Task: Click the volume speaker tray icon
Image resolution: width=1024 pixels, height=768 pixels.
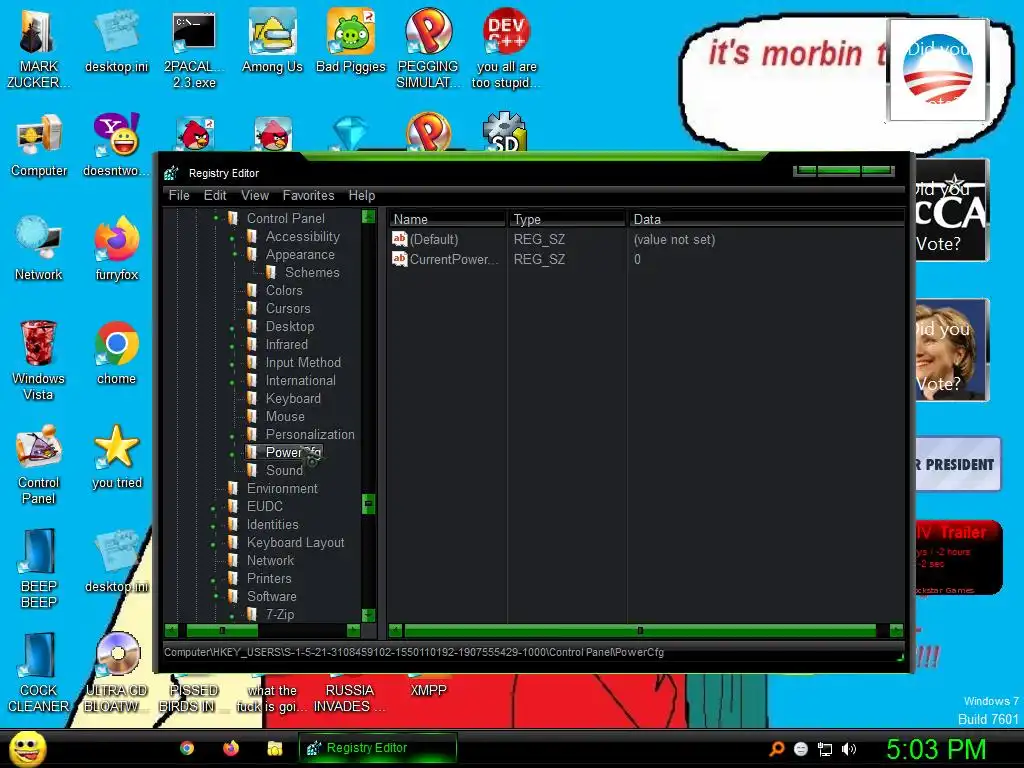Action: (848, 749)
